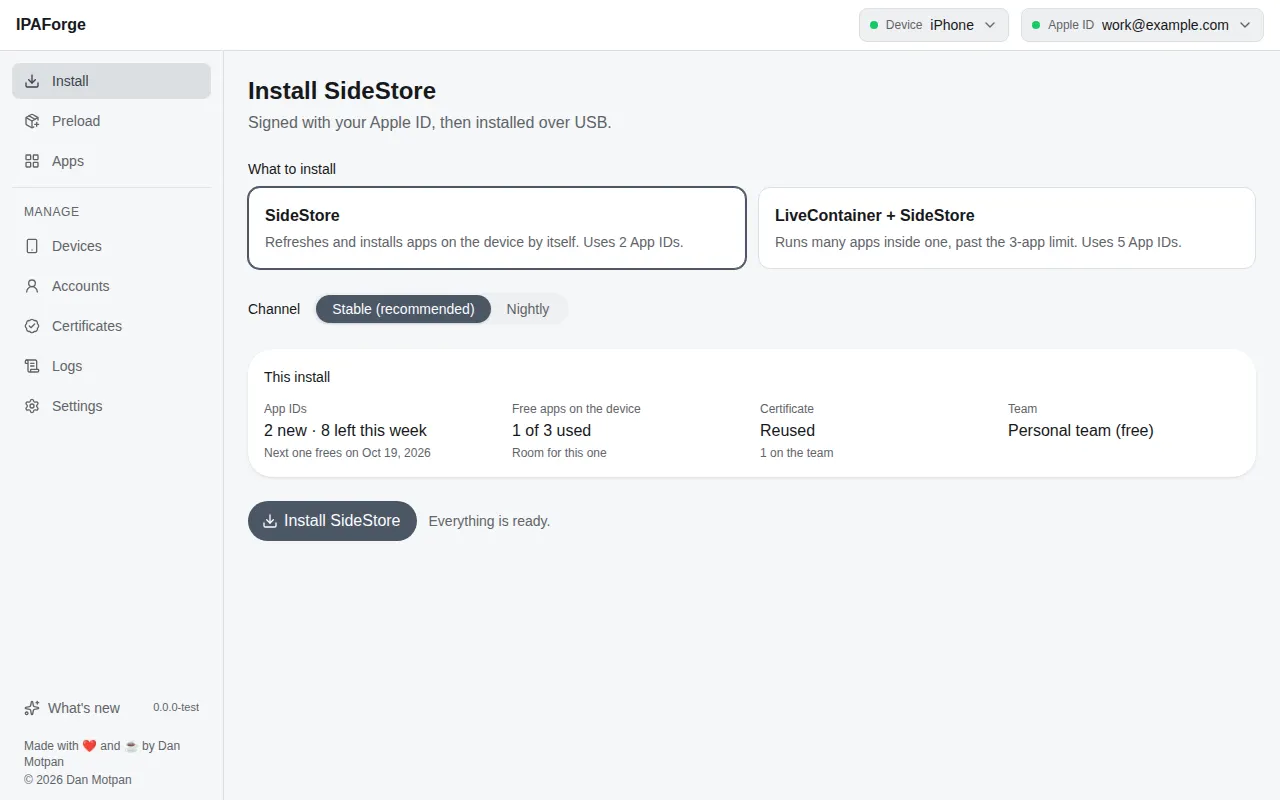Switch channel to Nightly
Image resolution: width=1280 pixels, height=800 pixels.
pyautogui.click(x=528, y=309)
